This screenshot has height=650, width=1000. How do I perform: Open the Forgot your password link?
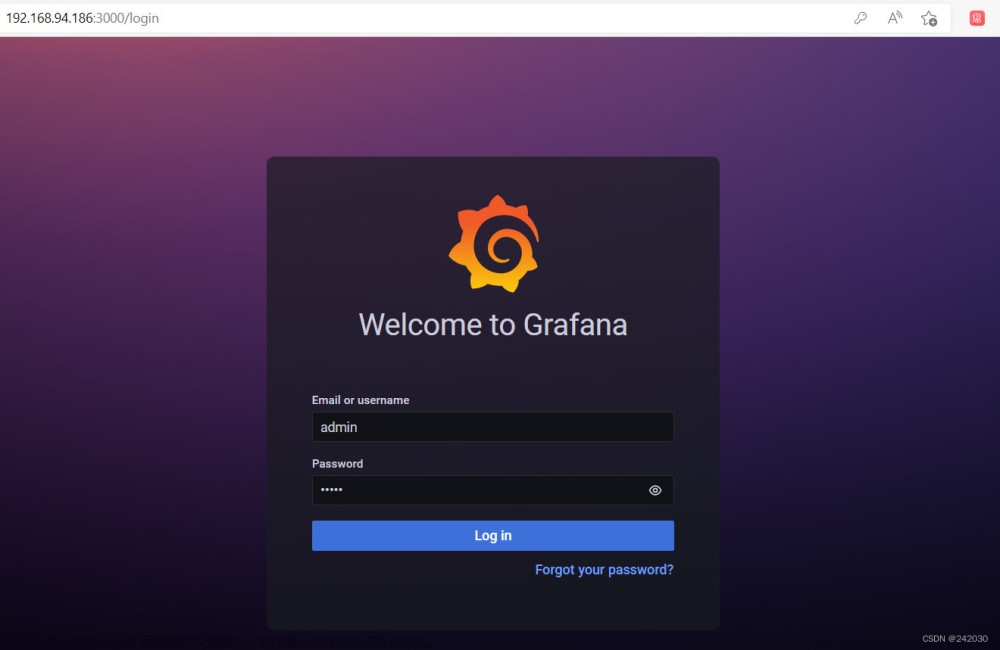604,570
